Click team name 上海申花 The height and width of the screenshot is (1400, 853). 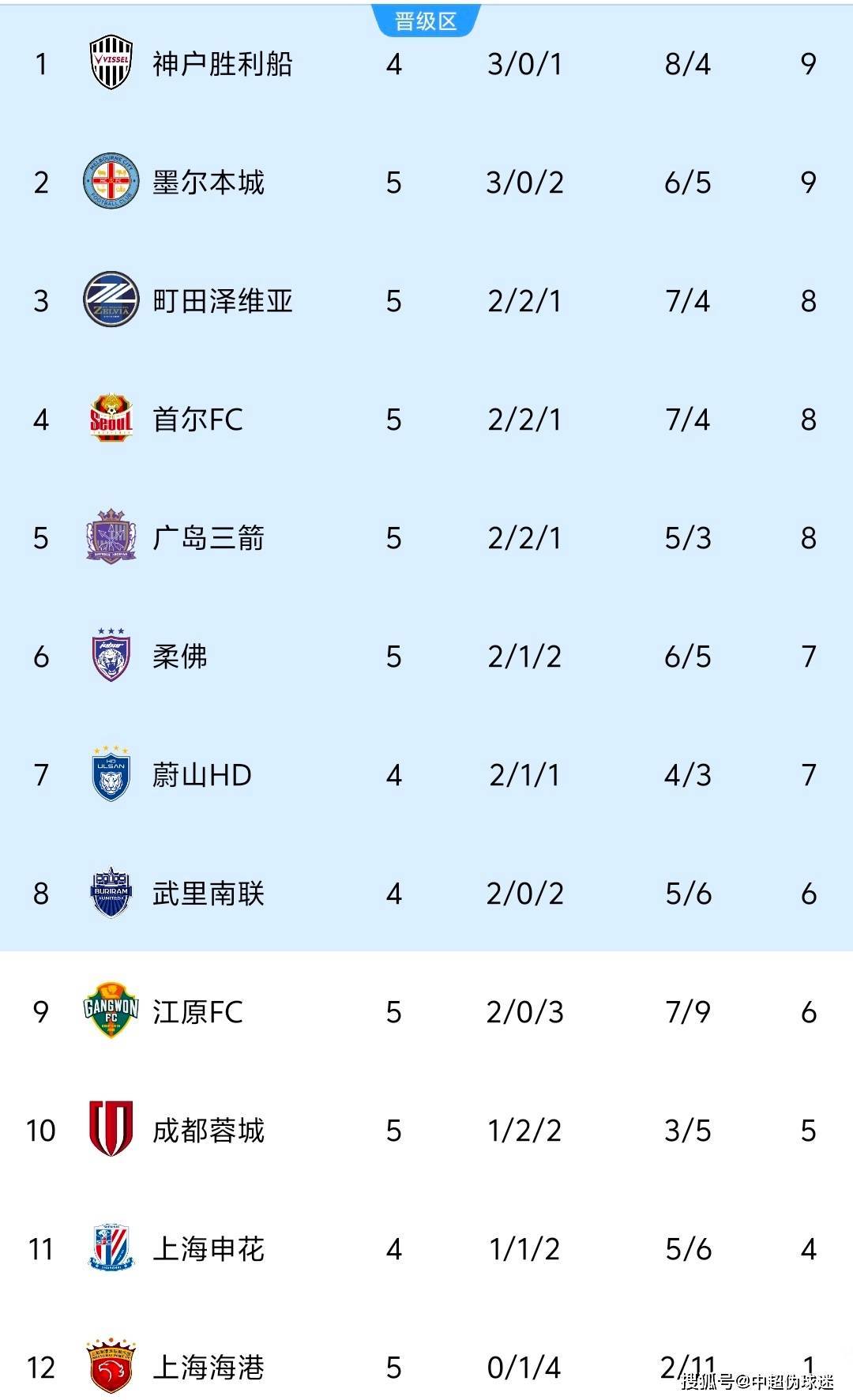tap(209, 1249)
